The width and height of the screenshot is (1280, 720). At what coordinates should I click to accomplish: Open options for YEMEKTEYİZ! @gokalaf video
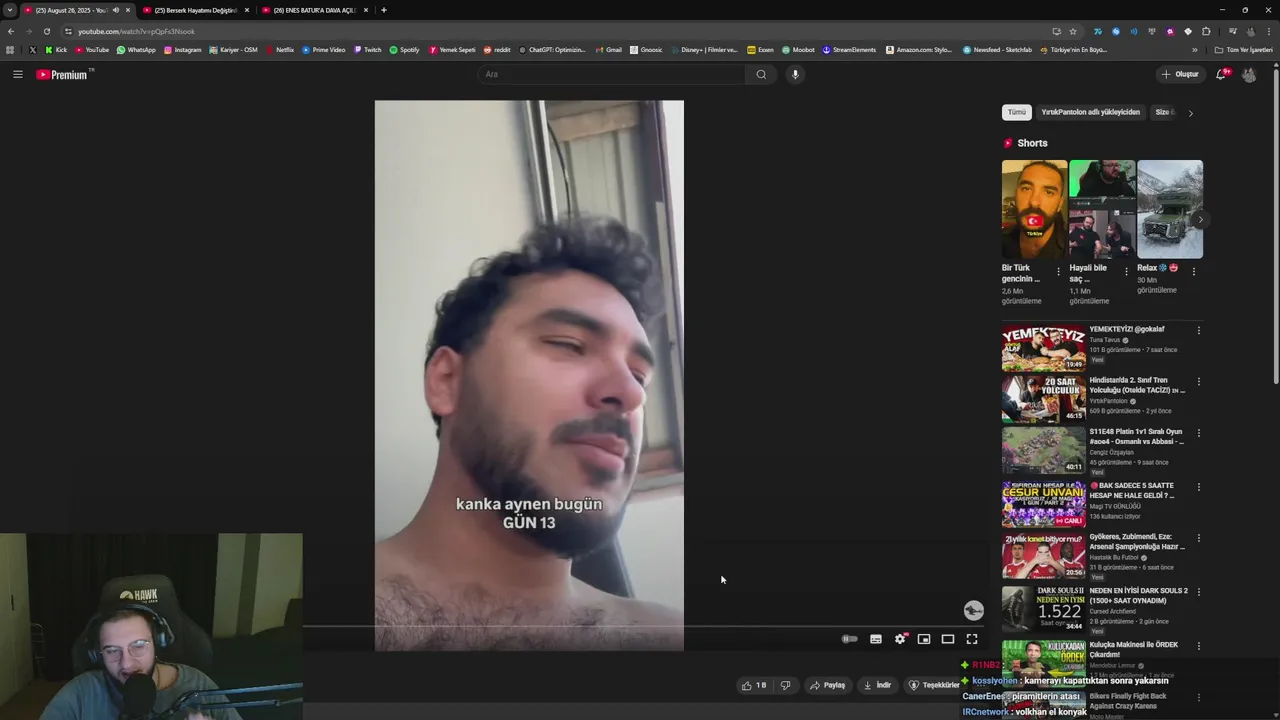1199,330
